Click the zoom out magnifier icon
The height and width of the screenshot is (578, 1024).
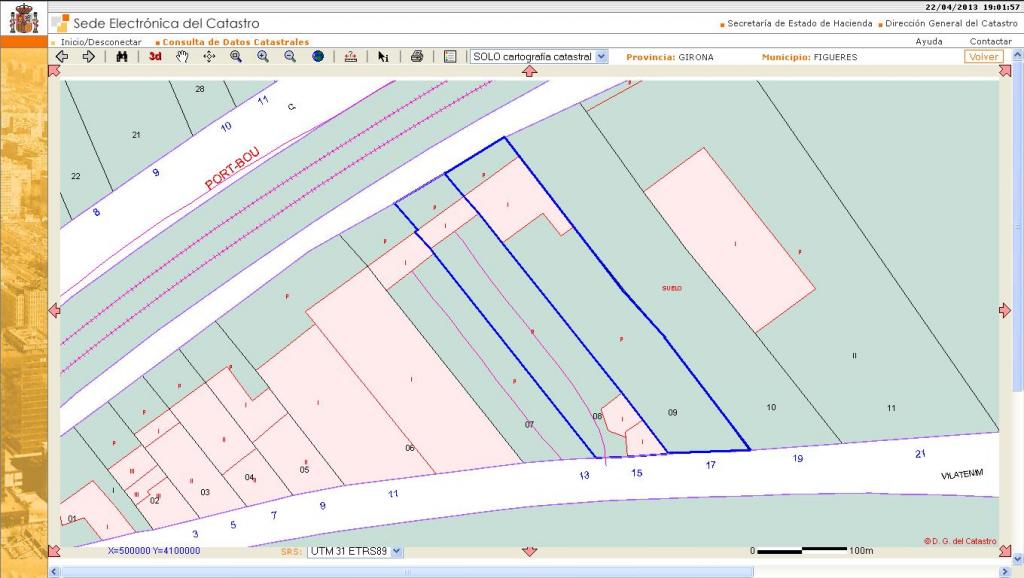(x=290, y=57)
